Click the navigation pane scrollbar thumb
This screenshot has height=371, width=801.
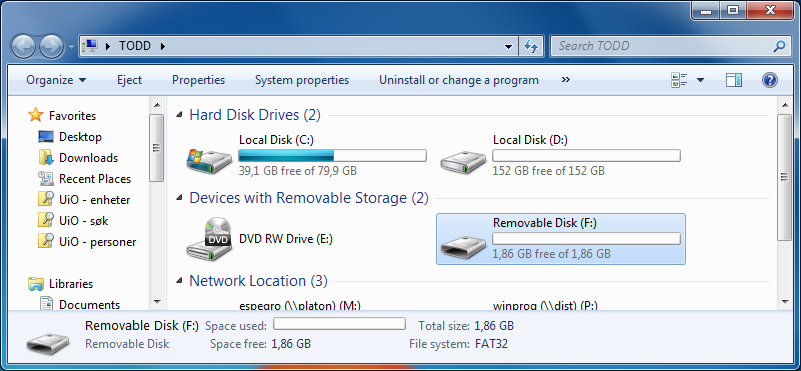156,148
